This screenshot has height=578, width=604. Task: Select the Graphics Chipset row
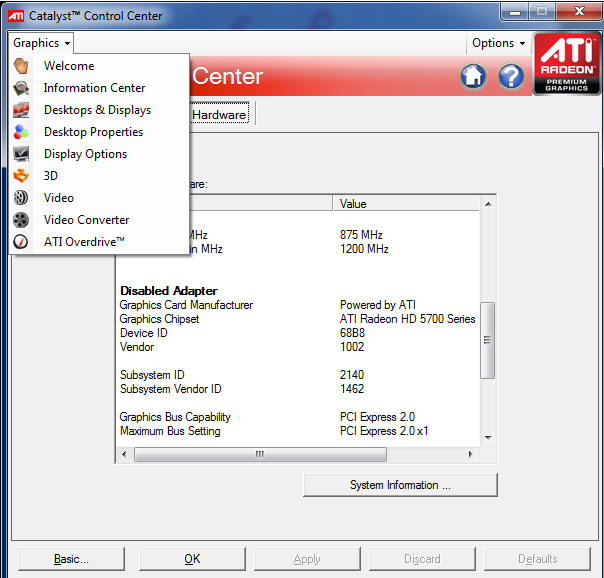[299, 319]
